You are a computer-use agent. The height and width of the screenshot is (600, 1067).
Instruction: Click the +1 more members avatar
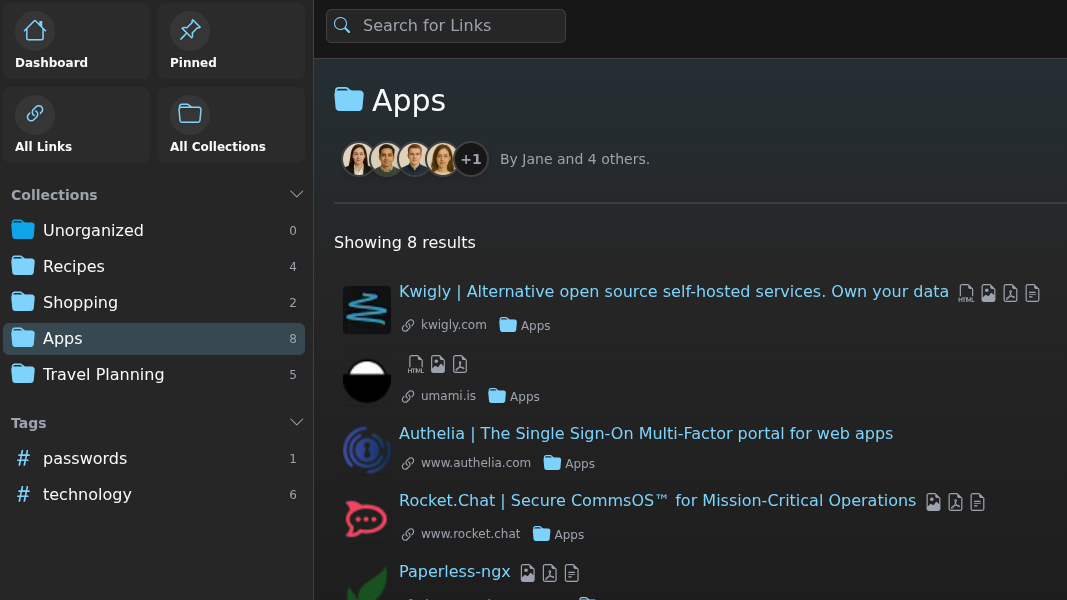pyautogui.click(x=471, y=159)
